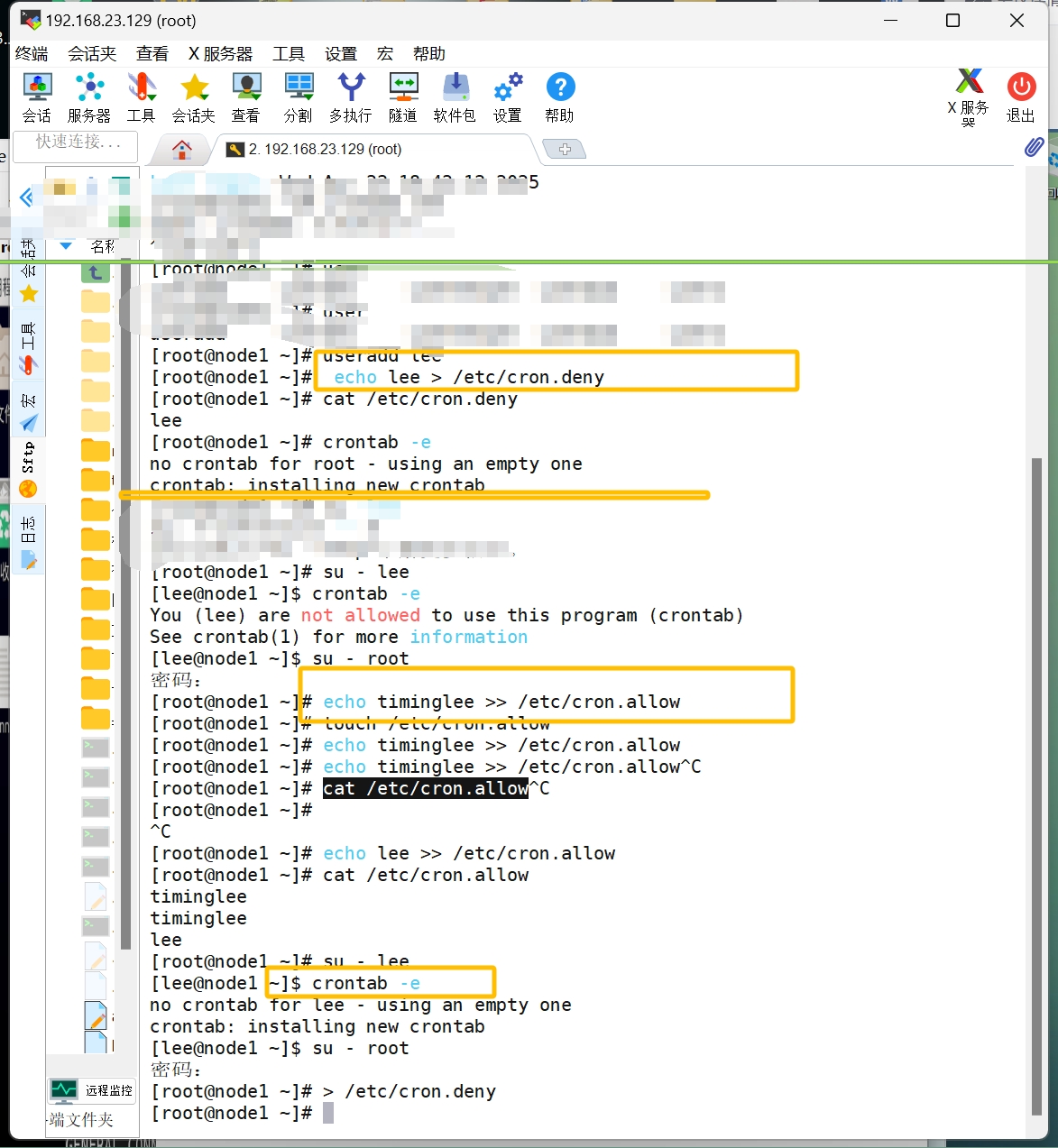
Task: Click 'not allowed' red text in terminal
Action: click(361, 615)
